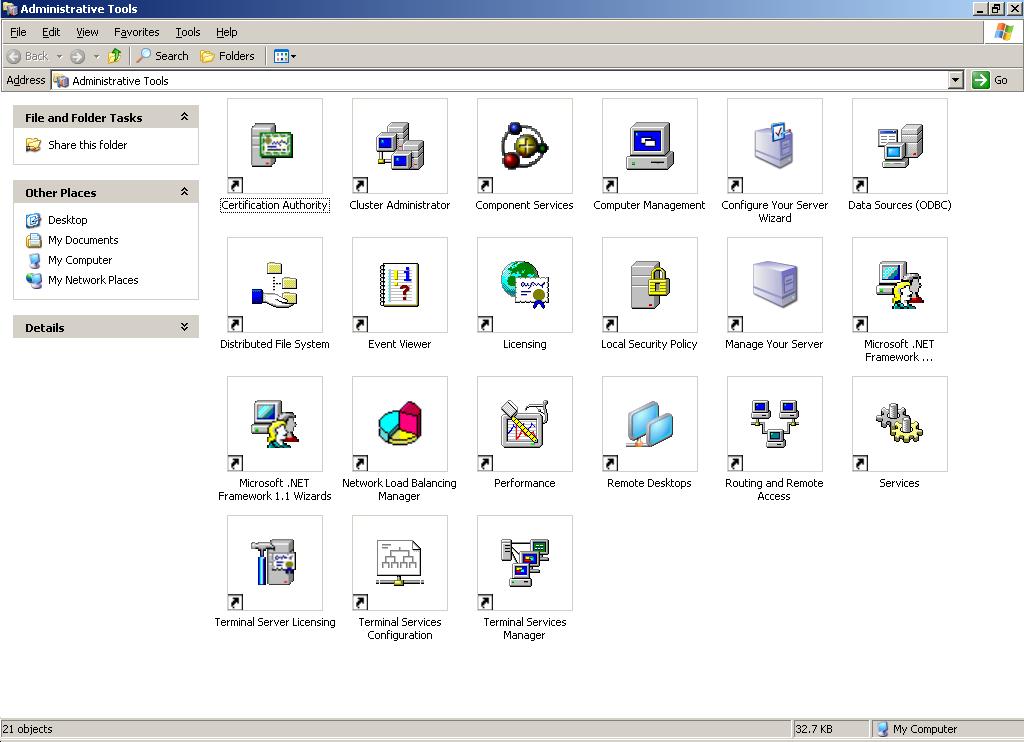Open the File menu
The height and width of the screenshot is (742, 1024).
tap(18, 32)
